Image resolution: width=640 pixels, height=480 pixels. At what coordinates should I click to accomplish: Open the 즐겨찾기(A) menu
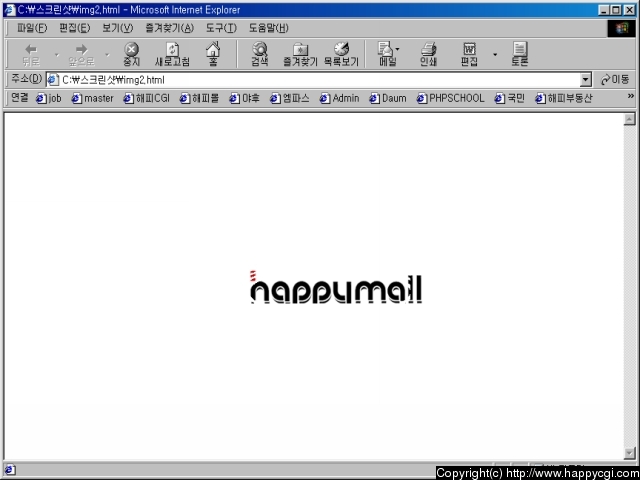coord(169,28)
